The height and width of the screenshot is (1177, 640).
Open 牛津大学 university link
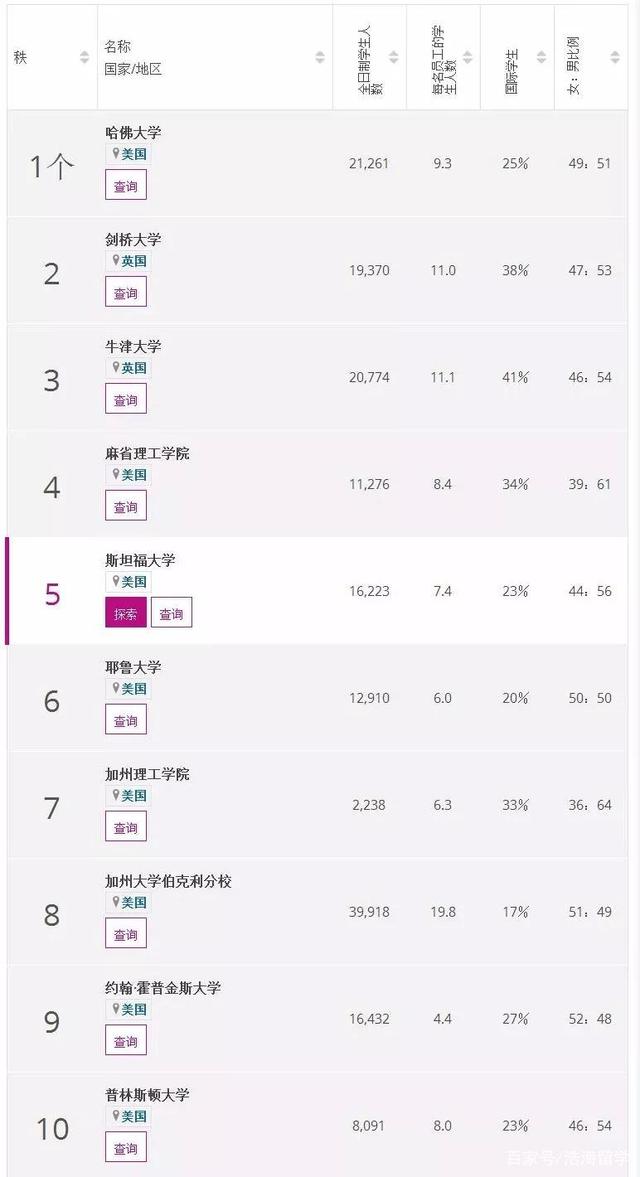tap(133, 347)
